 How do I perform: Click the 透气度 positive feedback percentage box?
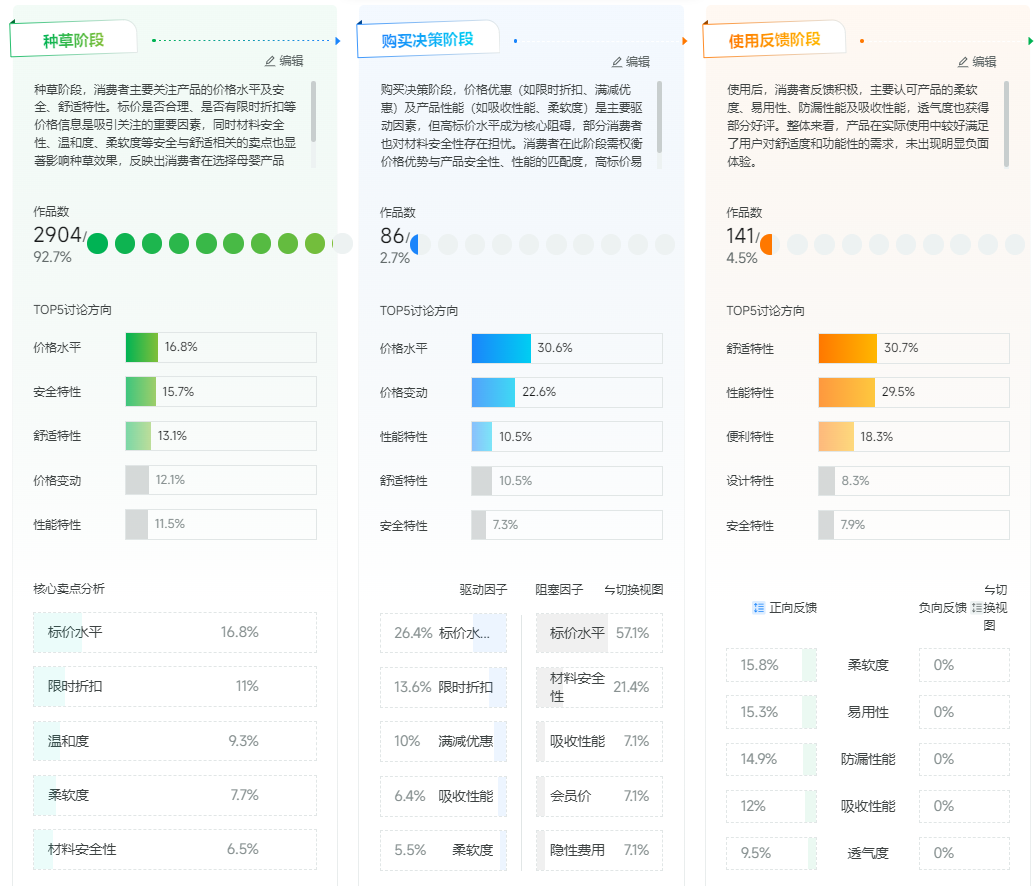point(771,853)
